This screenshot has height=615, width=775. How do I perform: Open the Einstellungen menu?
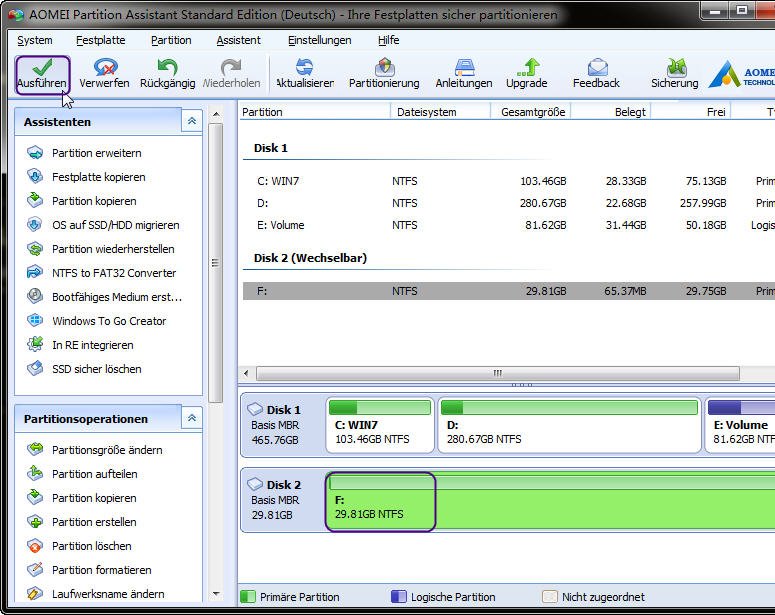click(x=320, y=40)
